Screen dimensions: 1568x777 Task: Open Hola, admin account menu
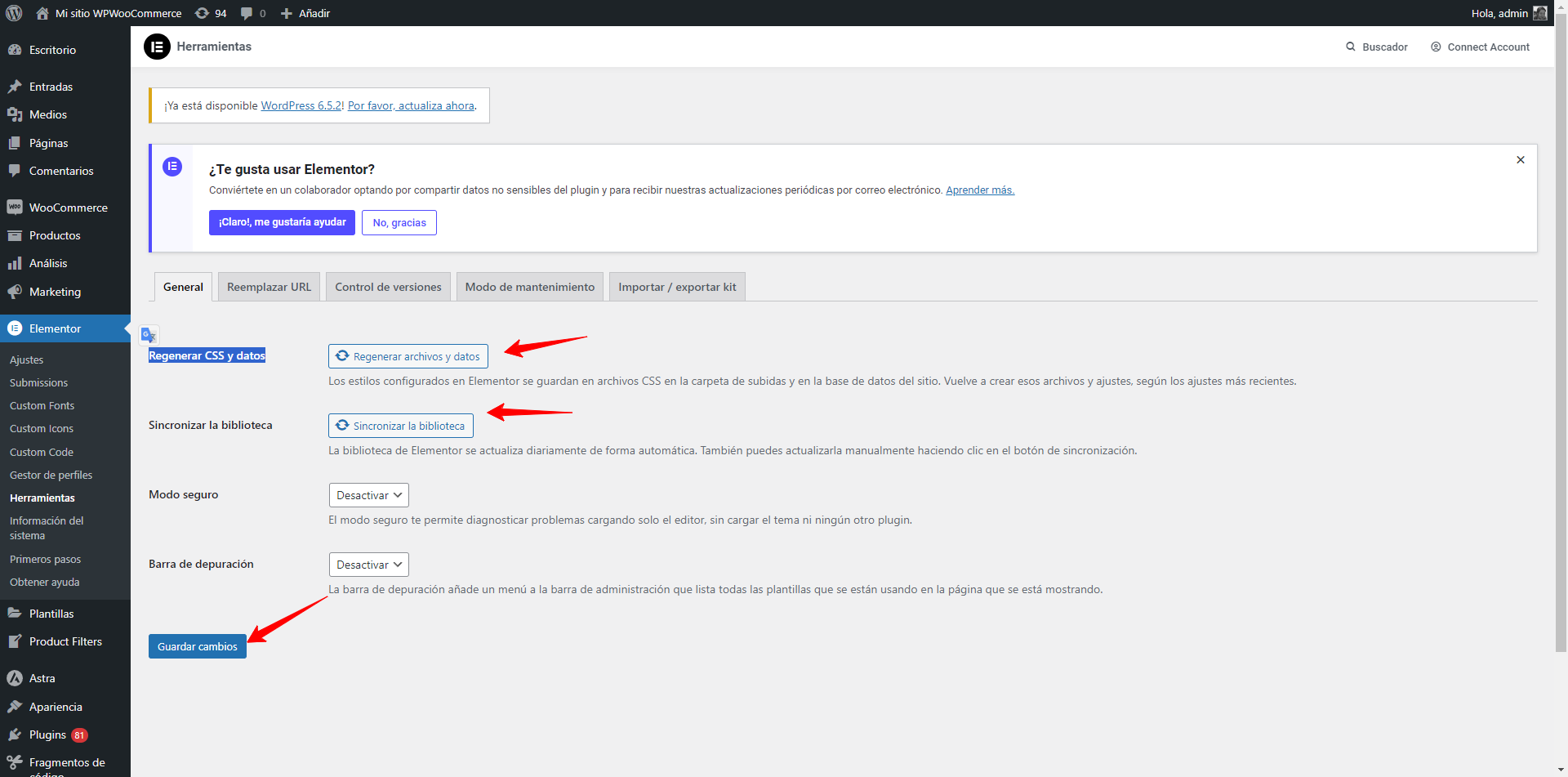pos(1509,13)
